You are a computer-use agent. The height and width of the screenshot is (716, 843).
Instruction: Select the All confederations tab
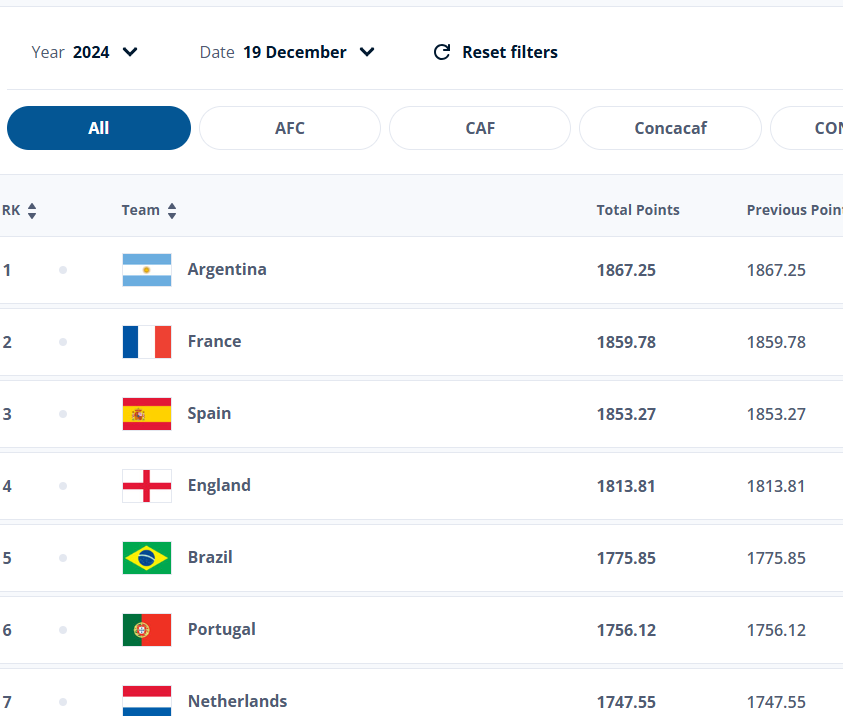(x=99, y=128)
